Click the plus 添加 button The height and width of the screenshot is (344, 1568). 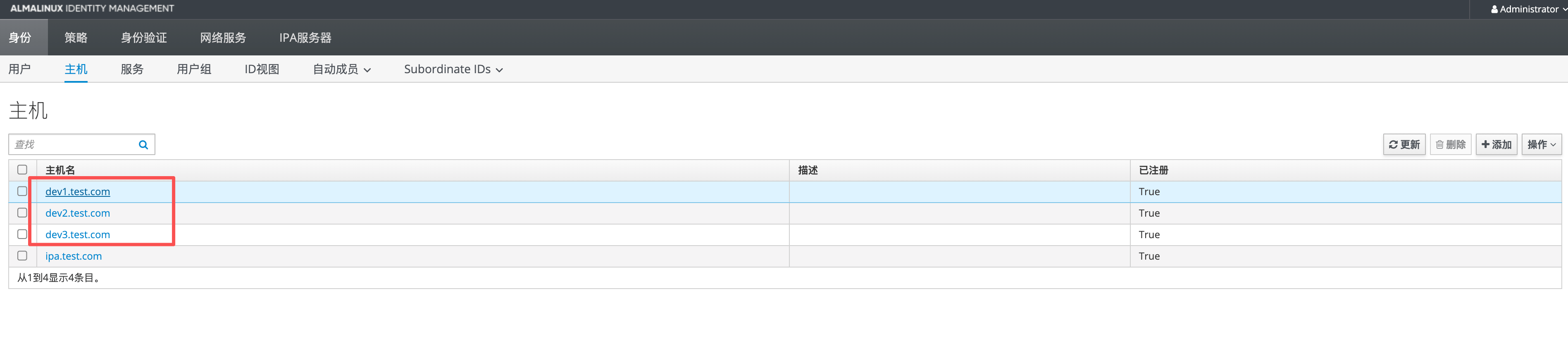click(1496, 144)
